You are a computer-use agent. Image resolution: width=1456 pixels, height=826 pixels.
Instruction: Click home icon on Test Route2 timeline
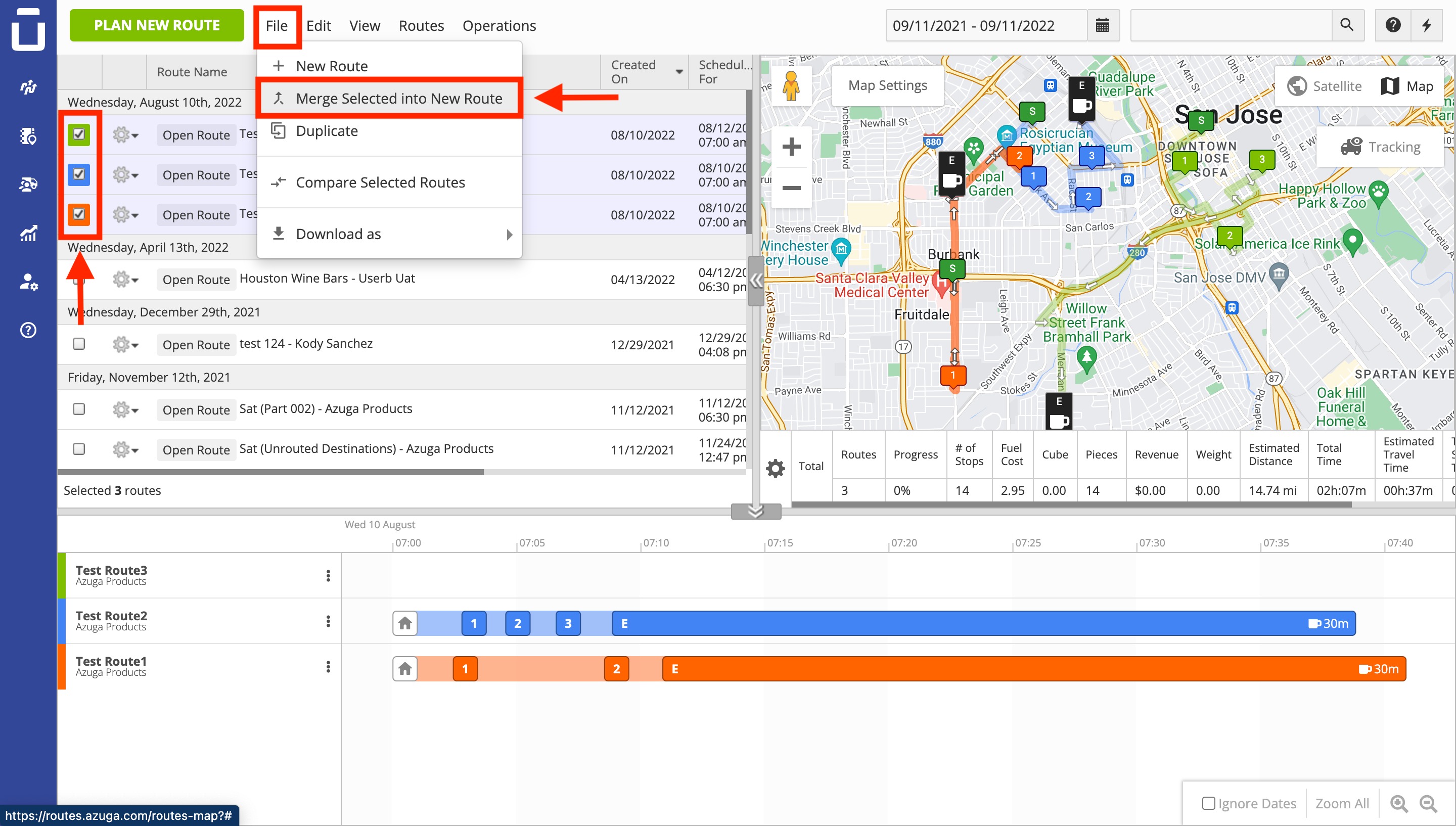click(405, 623)
